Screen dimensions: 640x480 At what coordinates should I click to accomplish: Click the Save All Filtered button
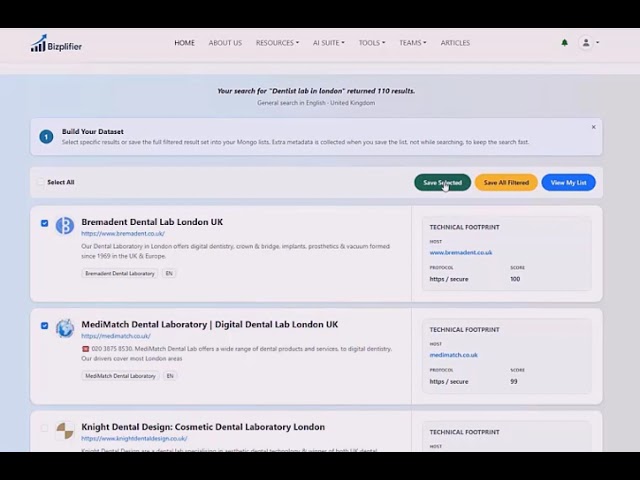click(506, 182)
